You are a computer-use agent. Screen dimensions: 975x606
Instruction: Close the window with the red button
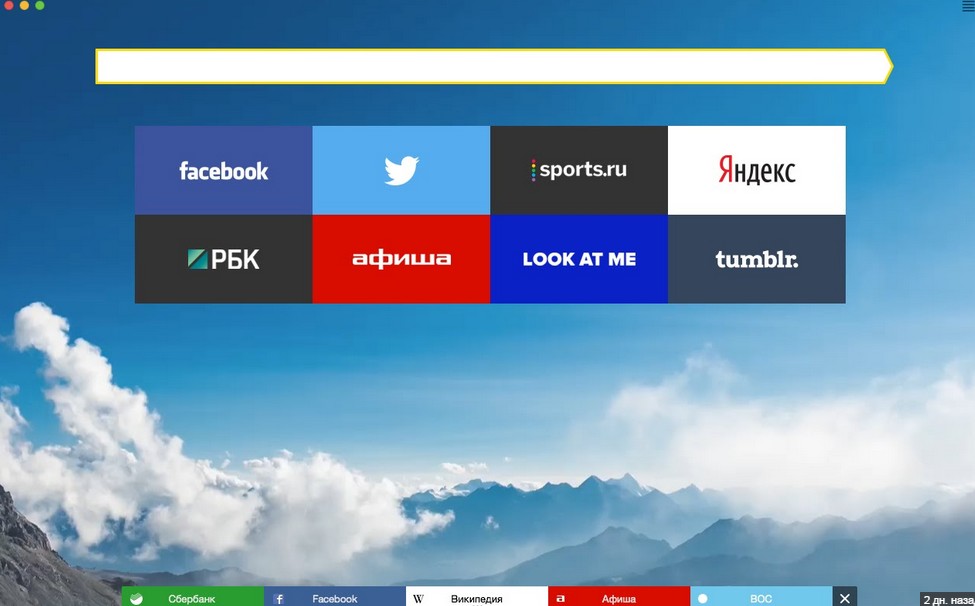tap(8, 5)
